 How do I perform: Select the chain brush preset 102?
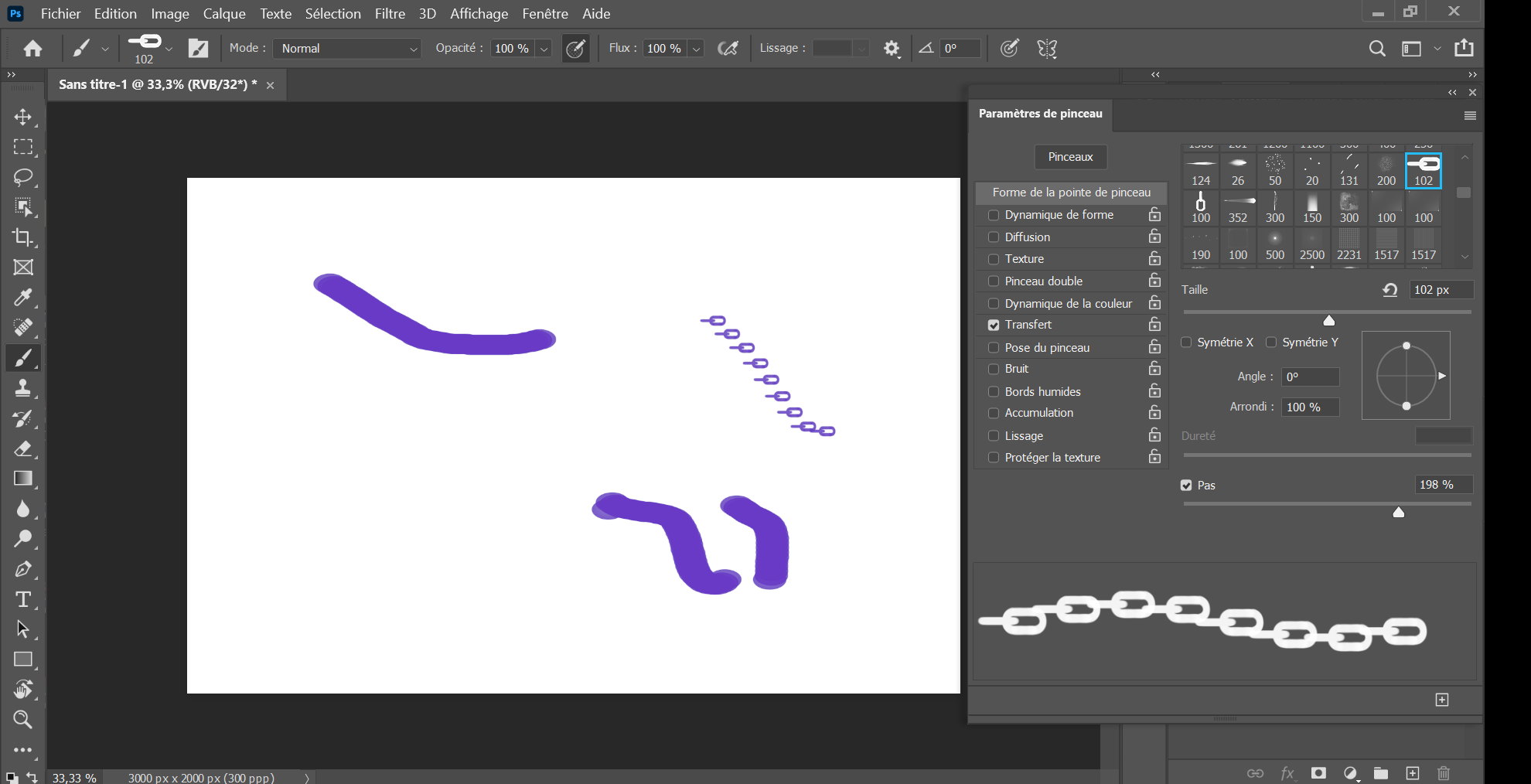(1424, 170)
